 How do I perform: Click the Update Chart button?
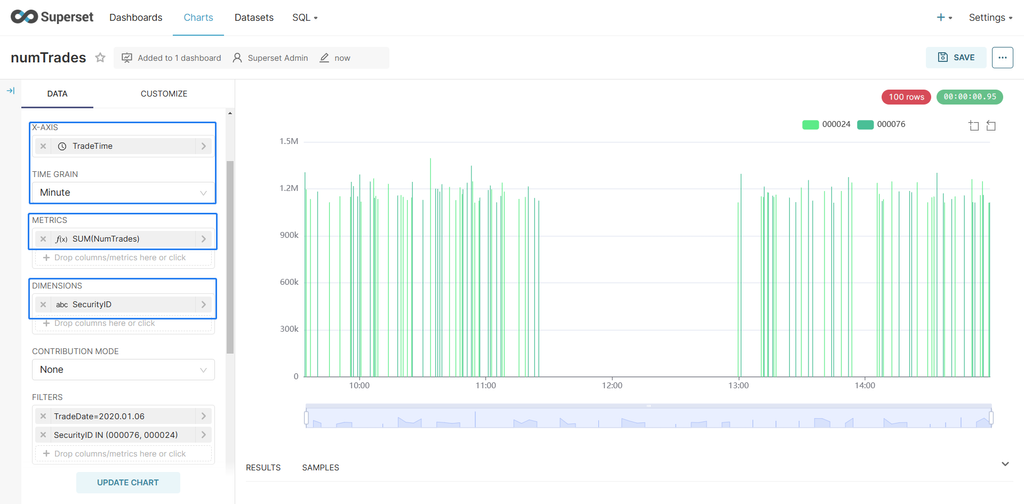click(128, 483)
